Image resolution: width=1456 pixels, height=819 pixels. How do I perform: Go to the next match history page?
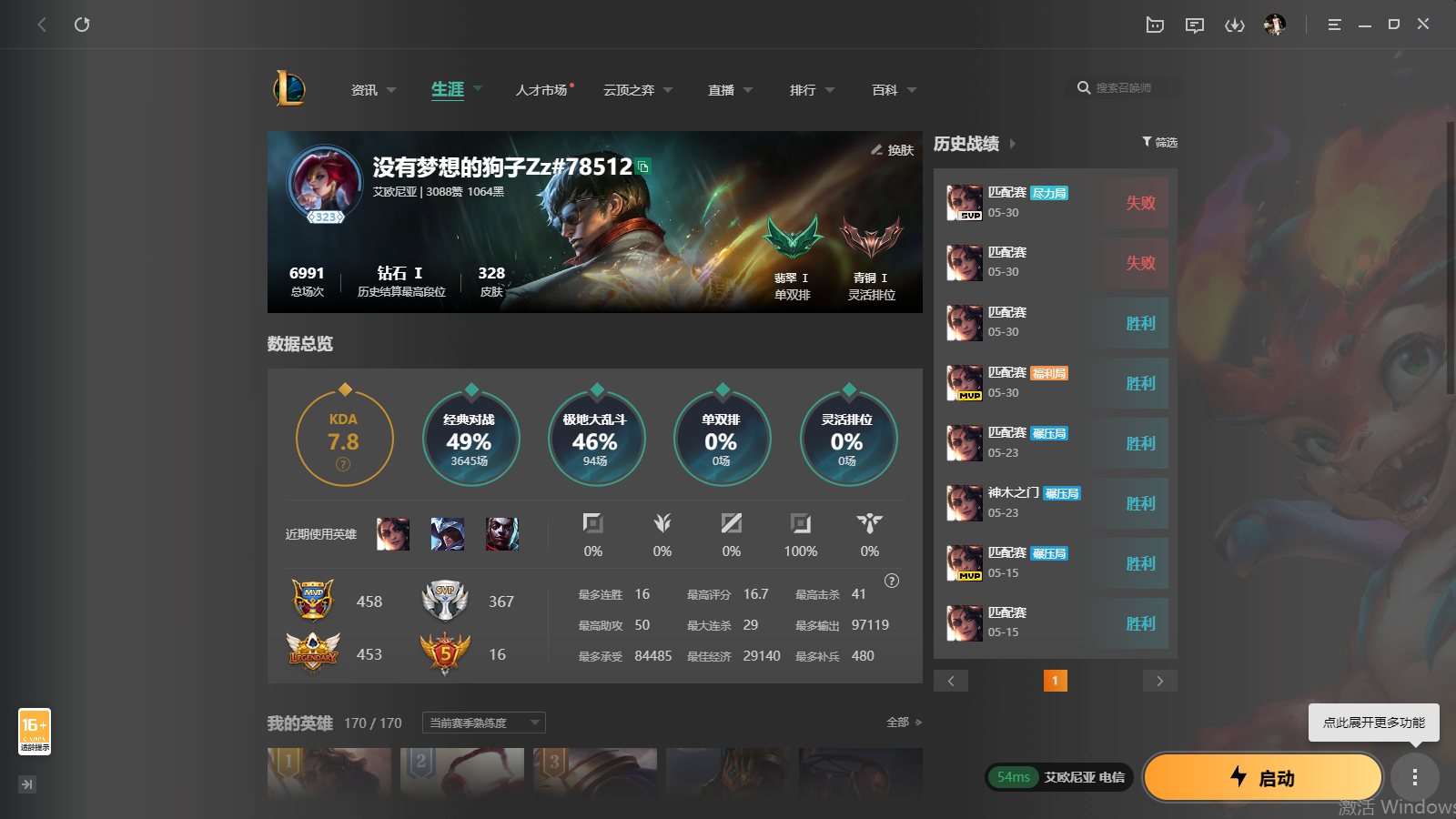1160,681
